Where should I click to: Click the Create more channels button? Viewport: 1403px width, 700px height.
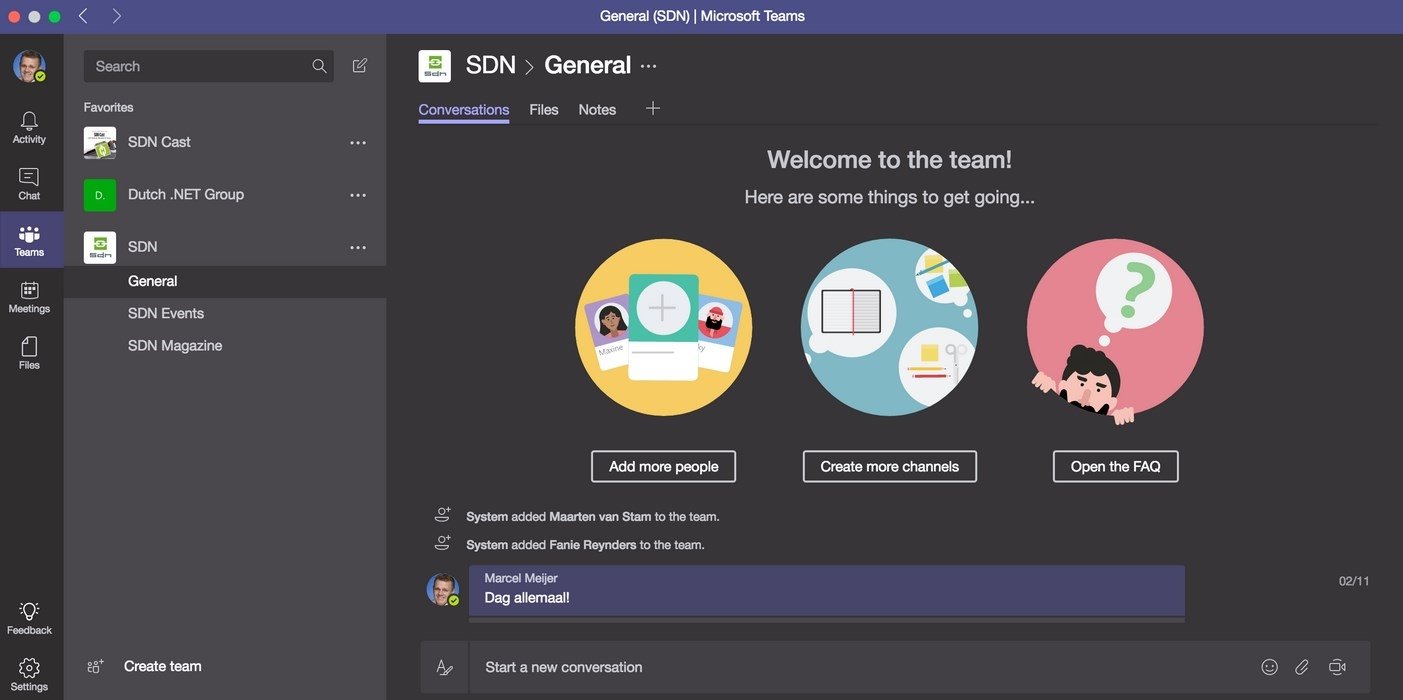tap(890, 467)
